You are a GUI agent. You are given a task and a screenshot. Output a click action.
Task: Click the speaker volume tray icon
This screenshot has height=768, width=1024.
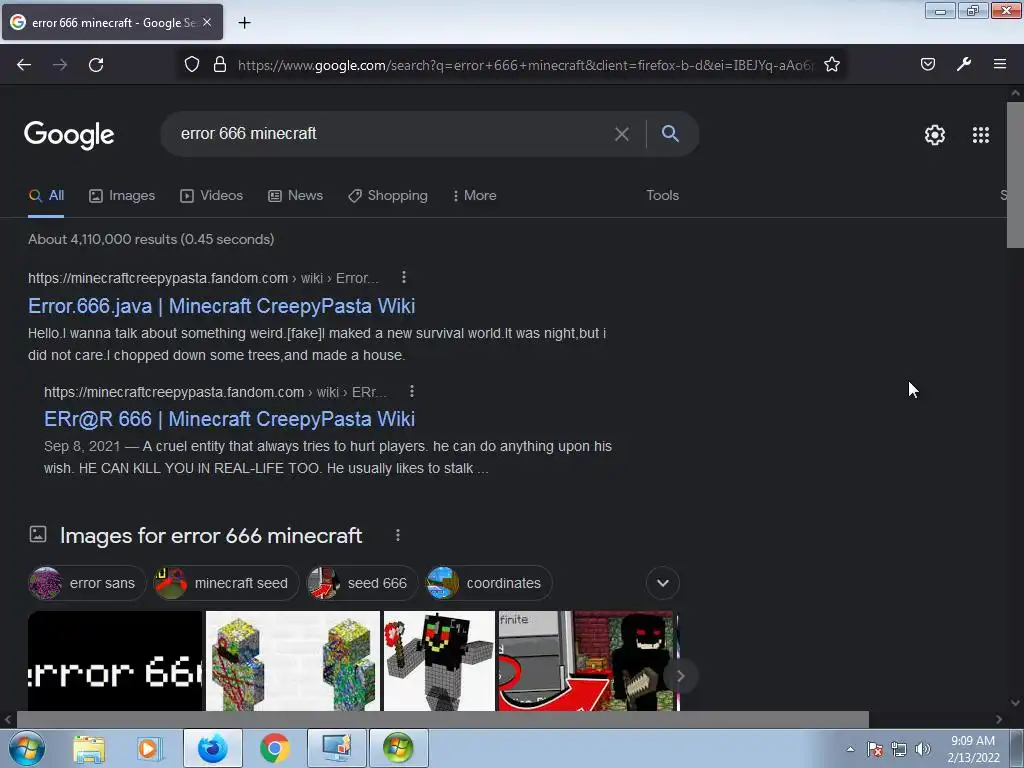[923, 749]
